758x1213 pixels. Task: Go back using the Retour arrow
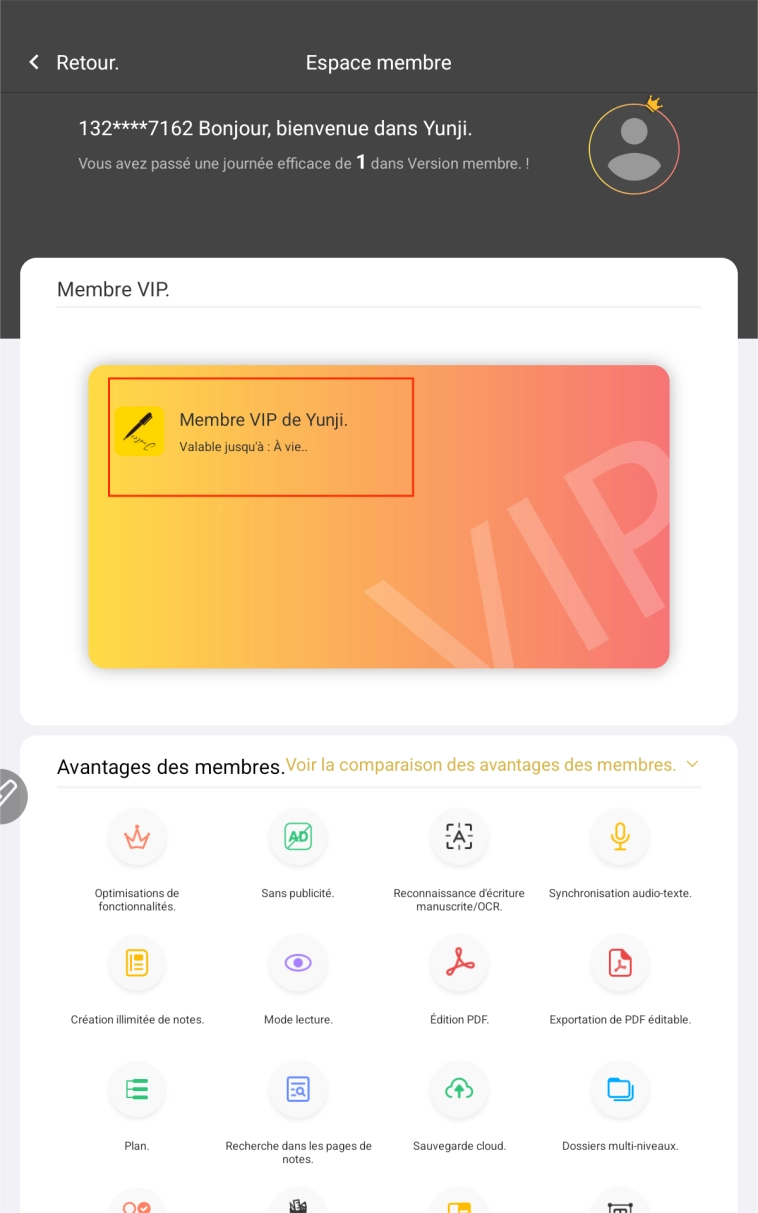point(34,62)
